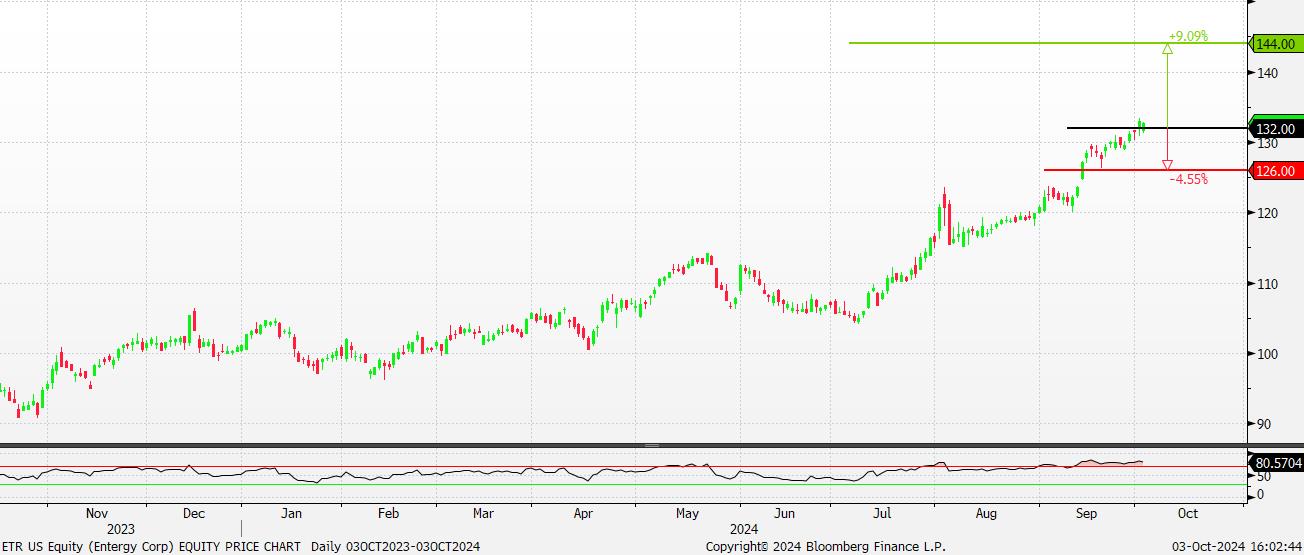Click the Oct month label on time axis
Image resolution: width=1304 pixels, height=555 pixels.
pyautogui.click(x=1188, y=513)
